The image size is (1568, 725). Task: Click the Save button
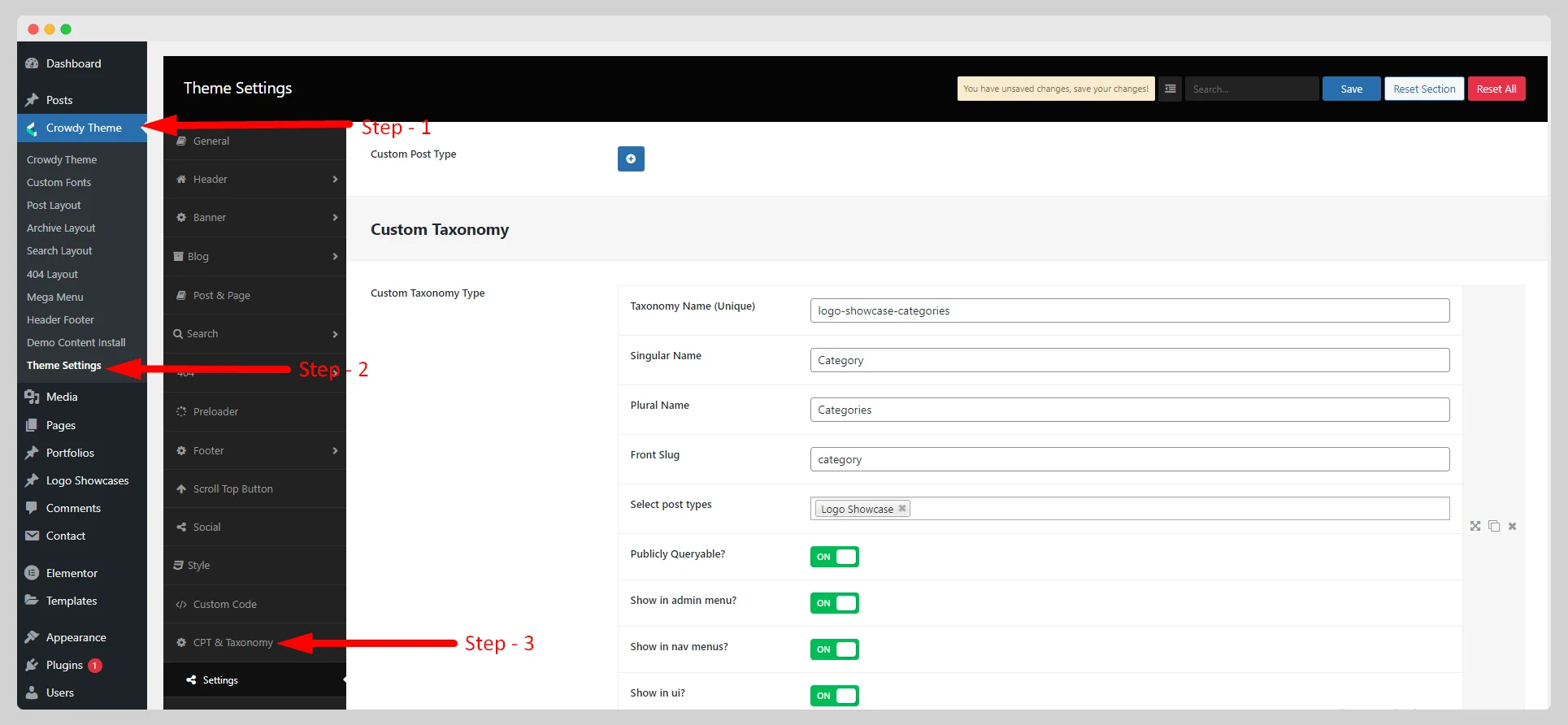(x=1351, y=89)
